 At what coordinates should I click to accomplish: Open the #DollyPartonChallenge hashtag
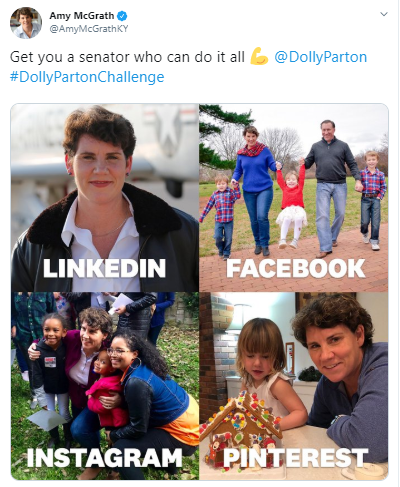click(87, 77)
